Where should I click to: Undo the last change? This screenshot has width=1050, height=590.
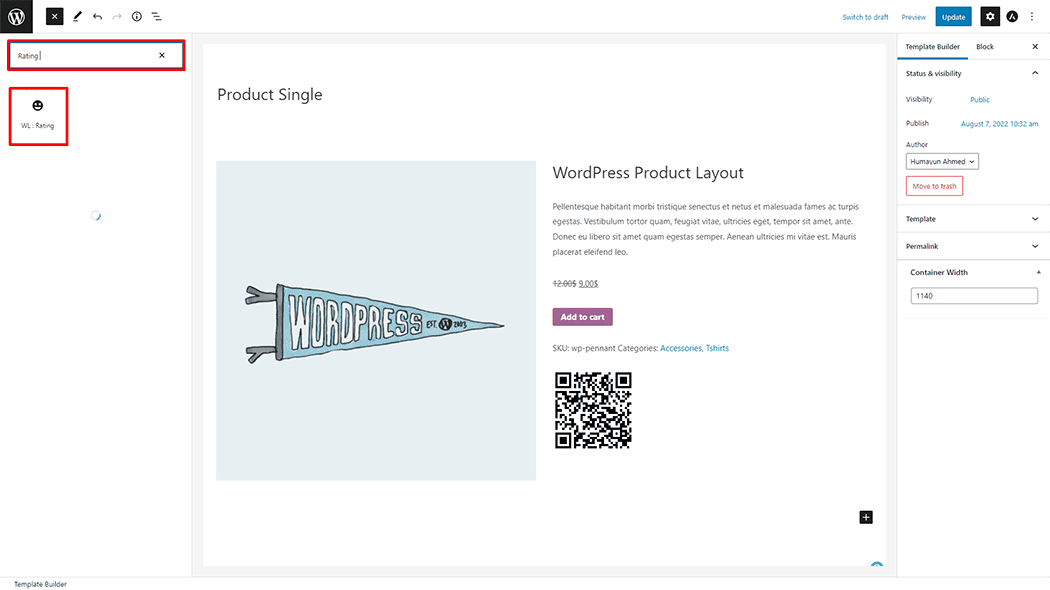click(97, 16)
